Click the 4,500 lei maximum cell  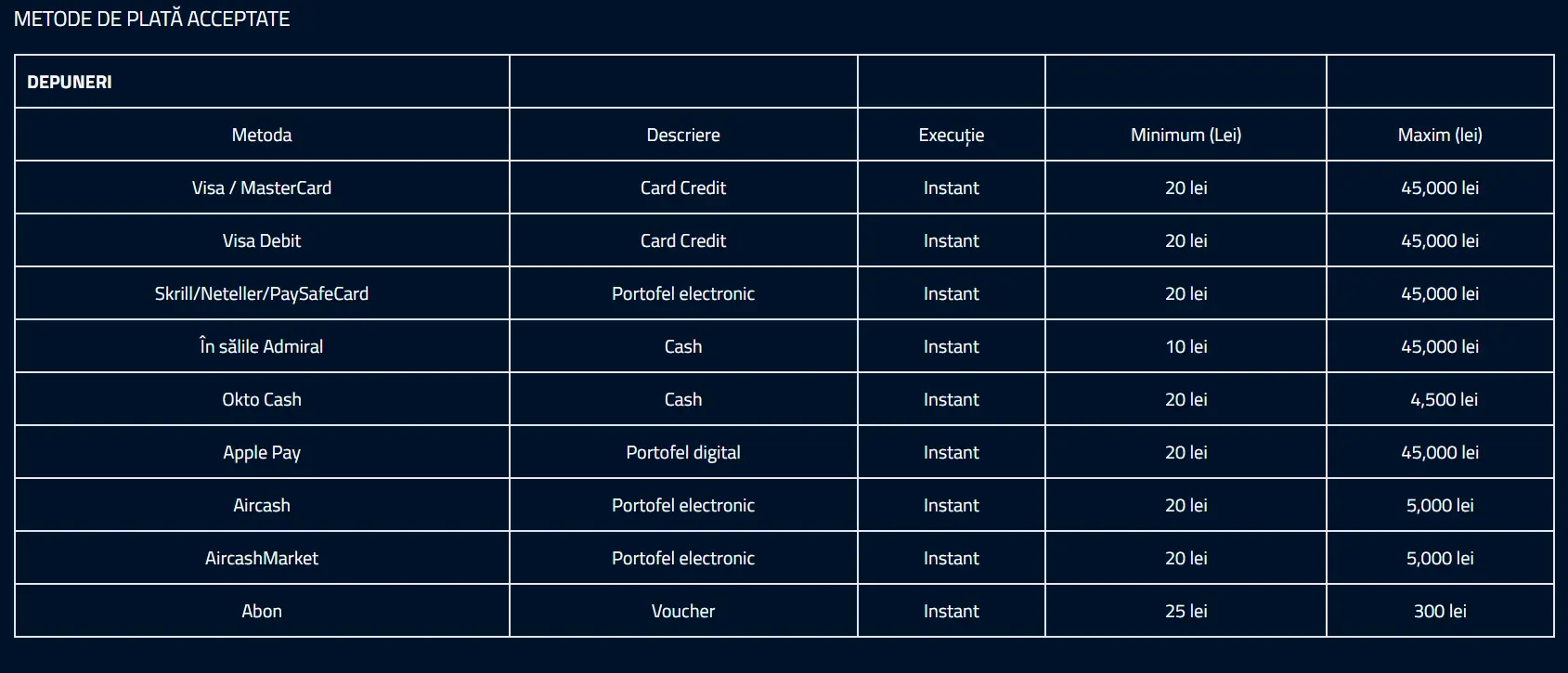(x=1444, y=399)
